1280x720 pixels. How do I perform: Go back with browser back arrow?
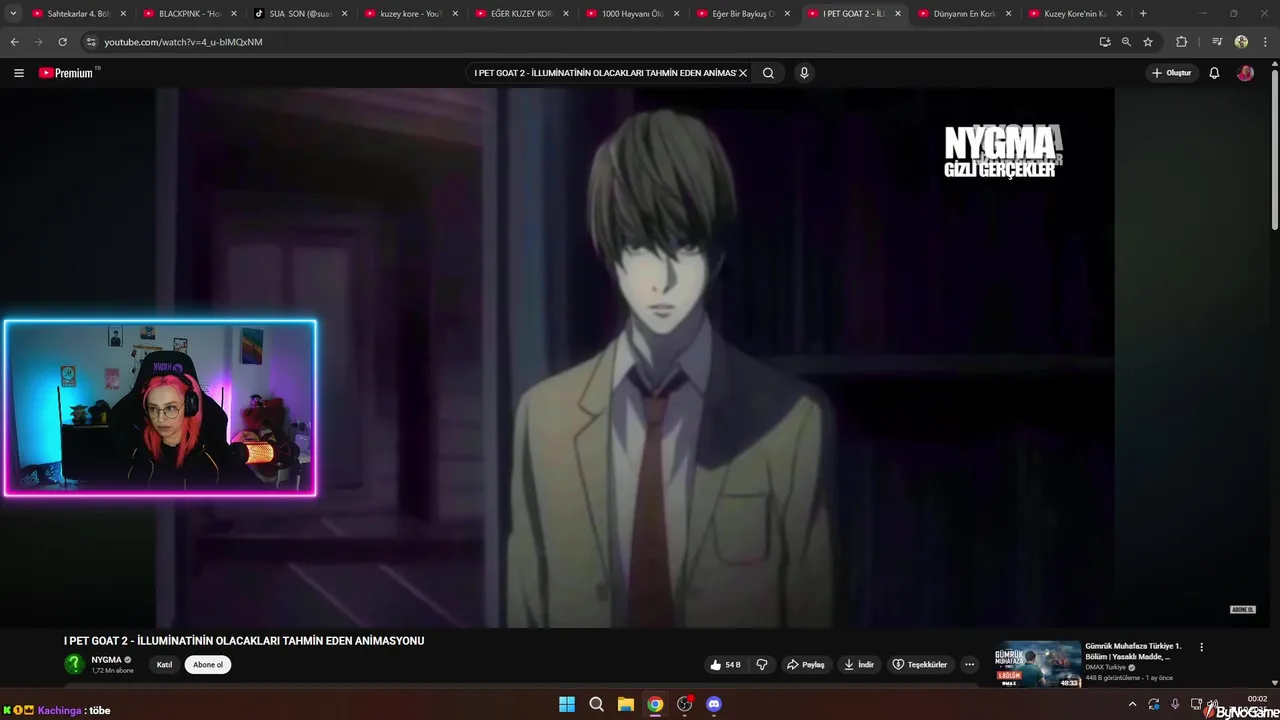(14, 42)
